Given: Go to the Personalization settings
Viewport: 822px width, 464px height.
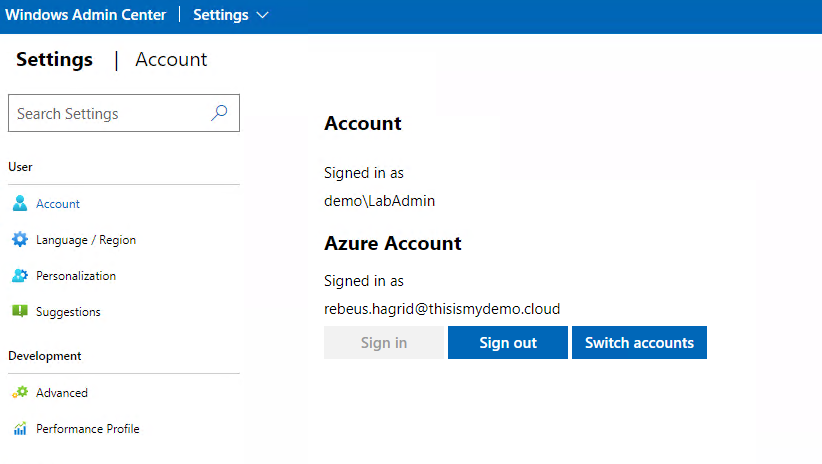Looking at the screenshot, I should 76,276.
